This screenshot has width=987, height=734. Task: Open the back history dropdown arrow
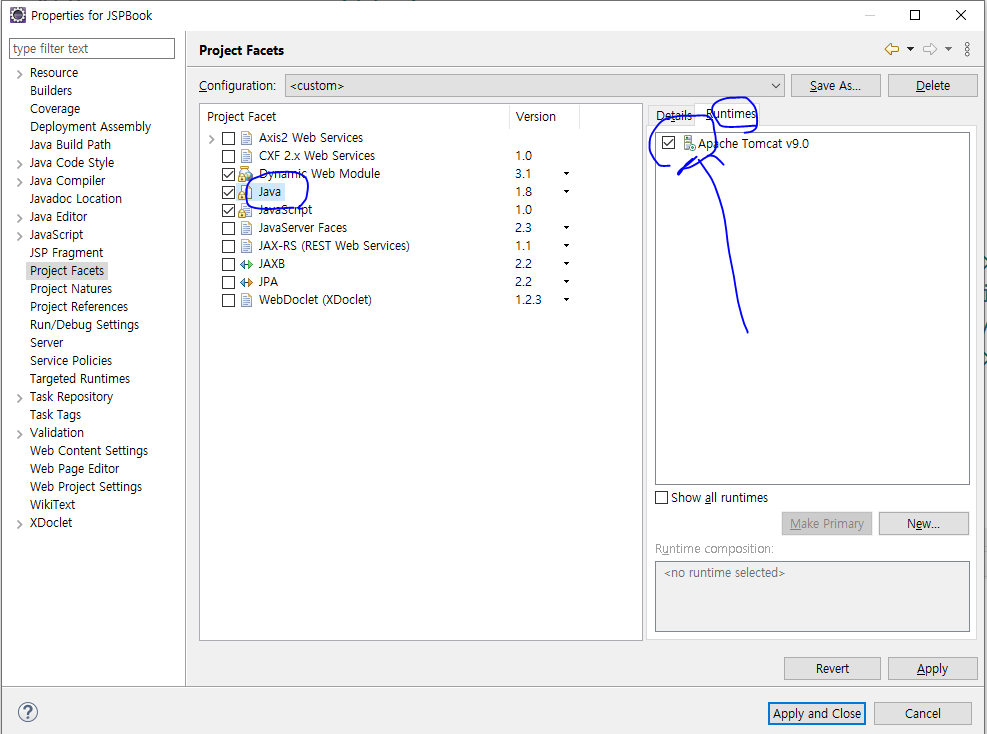[910, 49]
